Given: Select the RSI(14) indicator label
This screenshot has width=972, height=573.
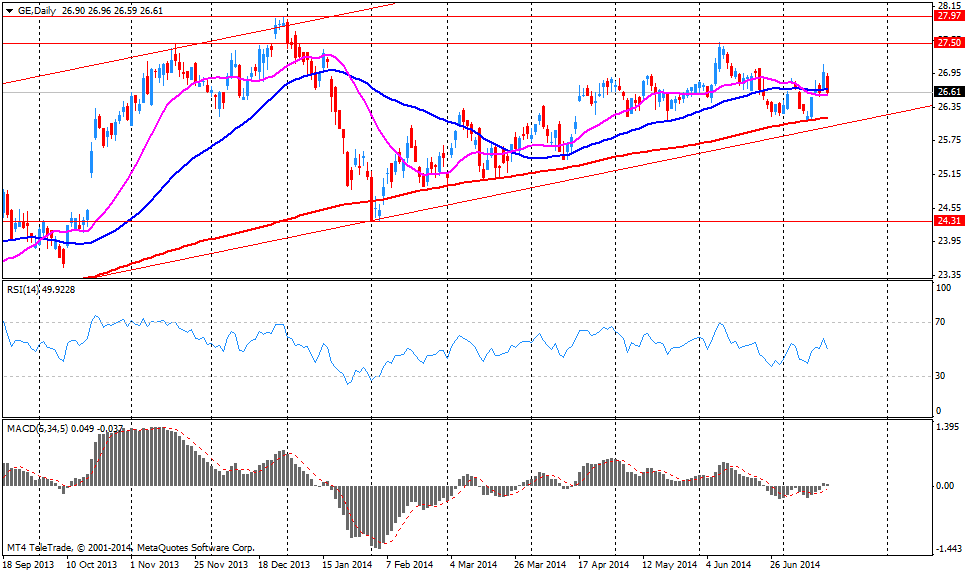Looking at the screenshot, I should [x=38, y=291].
